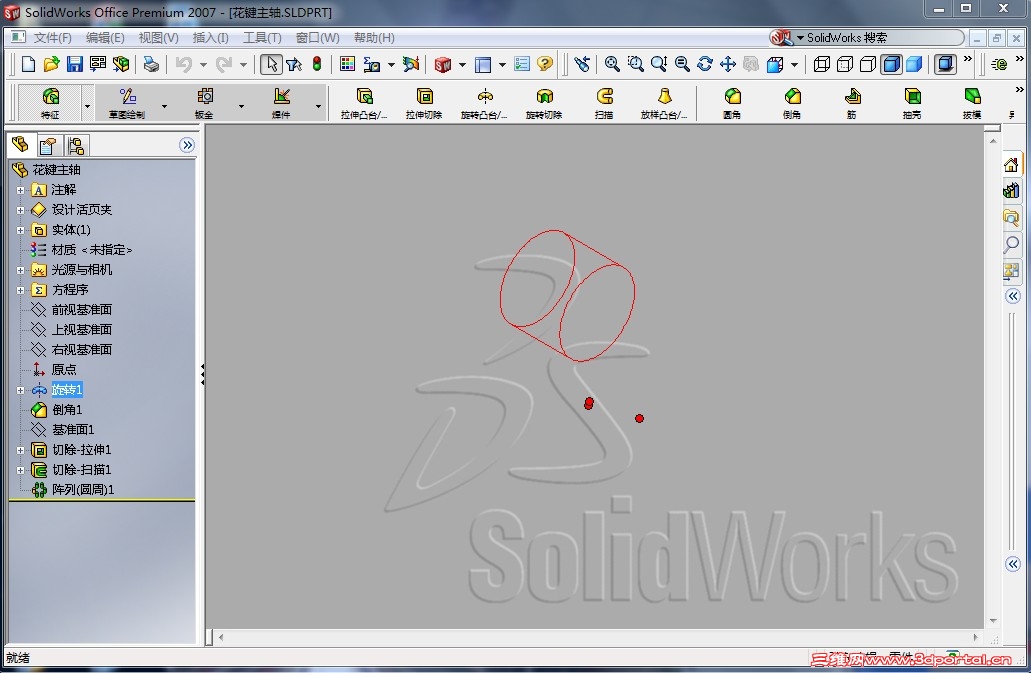Switch to the 钣金 sheet metal tab
The image size is (1031, 673).
(x=204, y=103)
